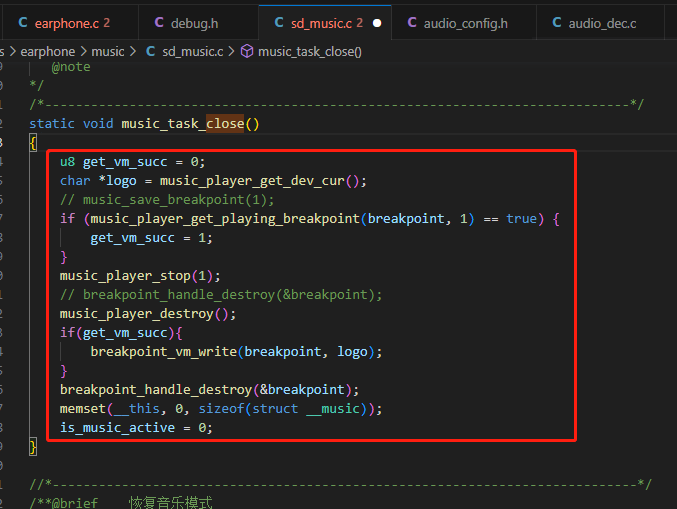Click the C file icon on sd_music.c tab

point(279,22)
